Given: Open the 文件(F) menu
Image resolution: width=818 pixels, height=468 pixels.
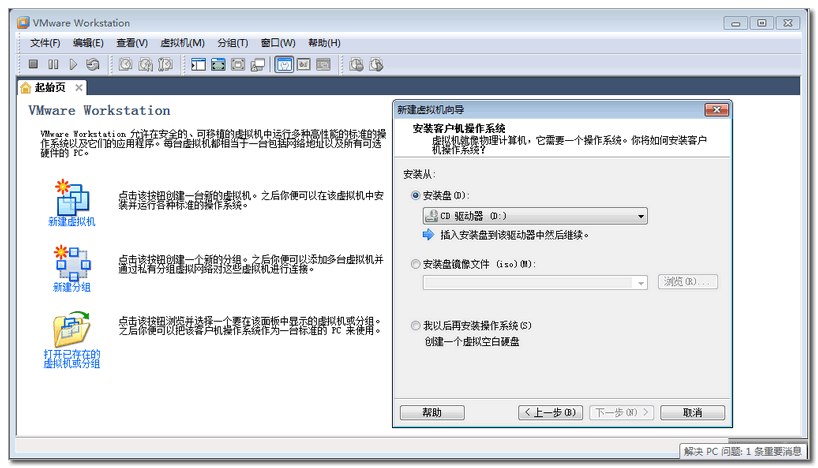Looking at the screenshot, I should [x=45, y=43].
